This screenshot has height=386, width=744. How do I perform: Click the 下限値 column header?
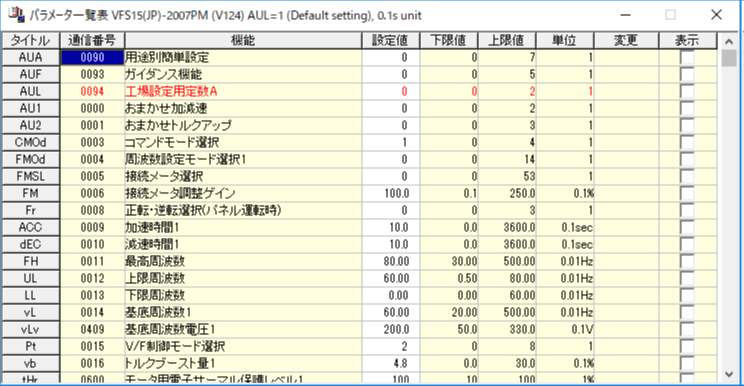[x=448, y=40]
